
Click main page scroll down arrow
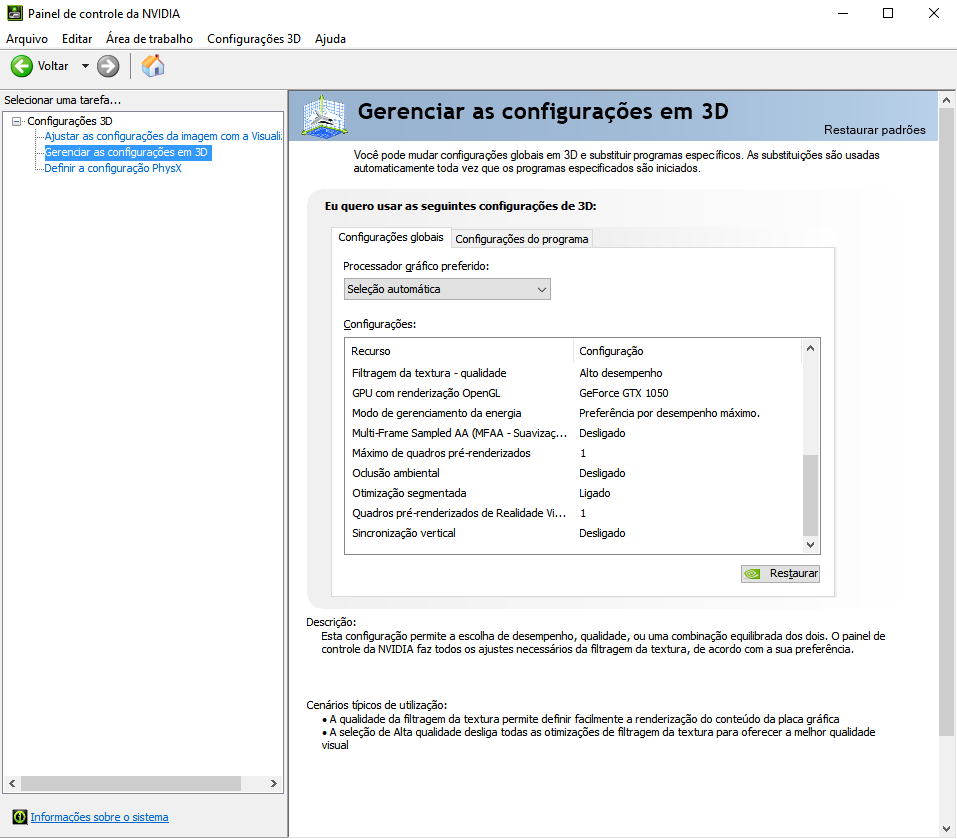click(946, 829)
